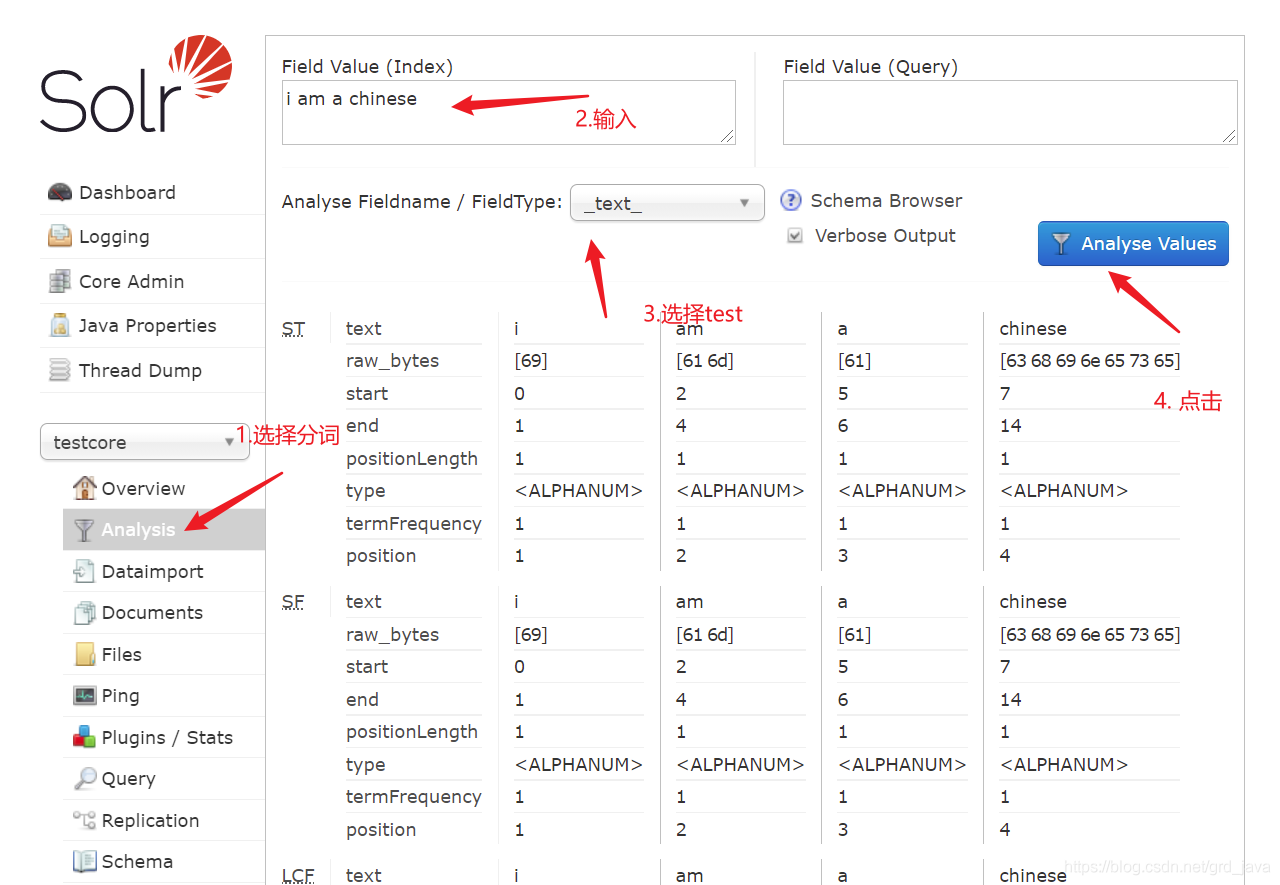Click the Analyse Values button
Image resolution: width=1280 pixels, height=885 pixels.
pyautogui.click(x=1133, y=243)
